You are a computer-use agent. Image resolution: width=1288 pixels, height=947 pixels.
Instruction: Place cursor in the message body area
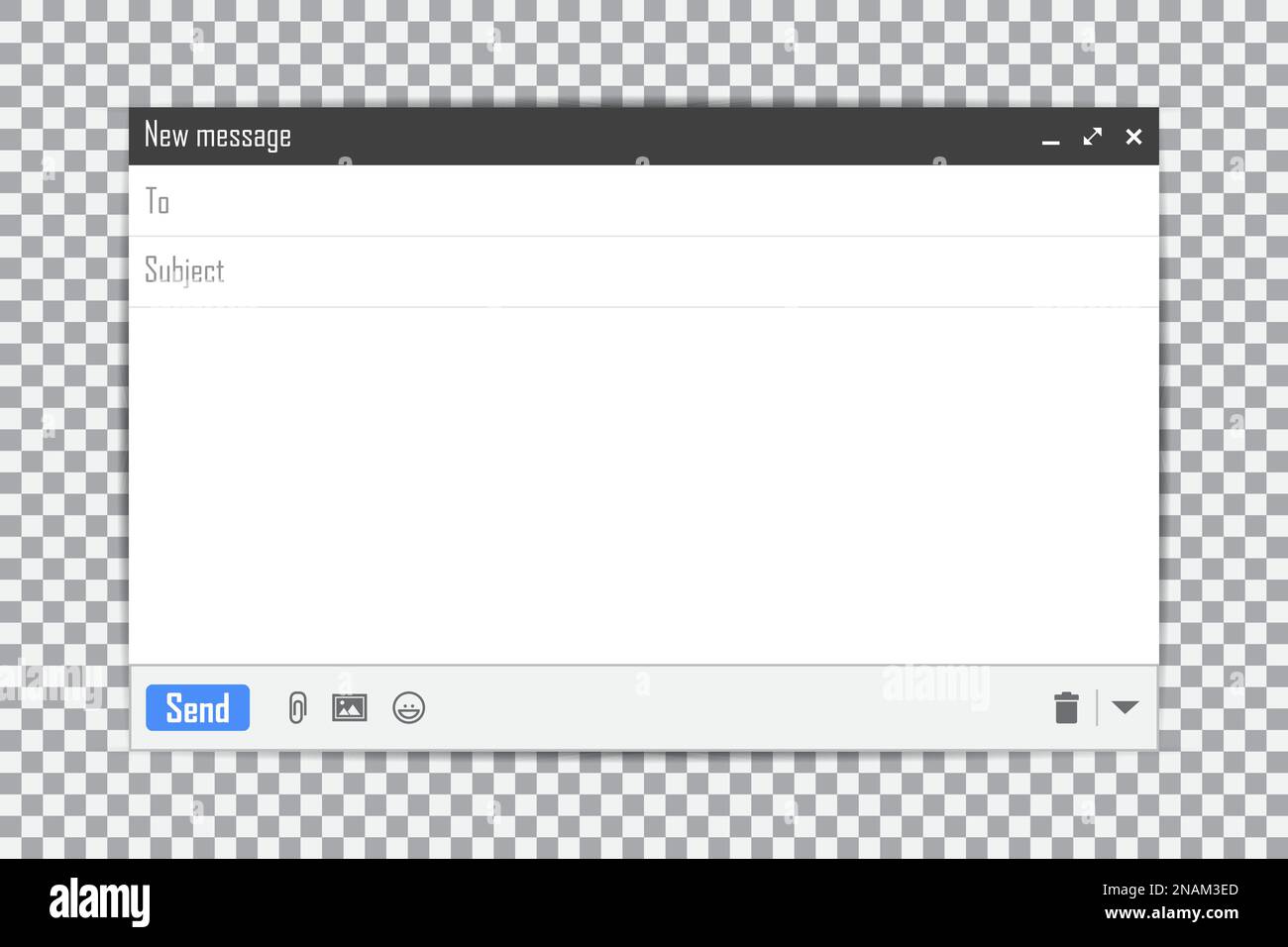click(643, 485)
